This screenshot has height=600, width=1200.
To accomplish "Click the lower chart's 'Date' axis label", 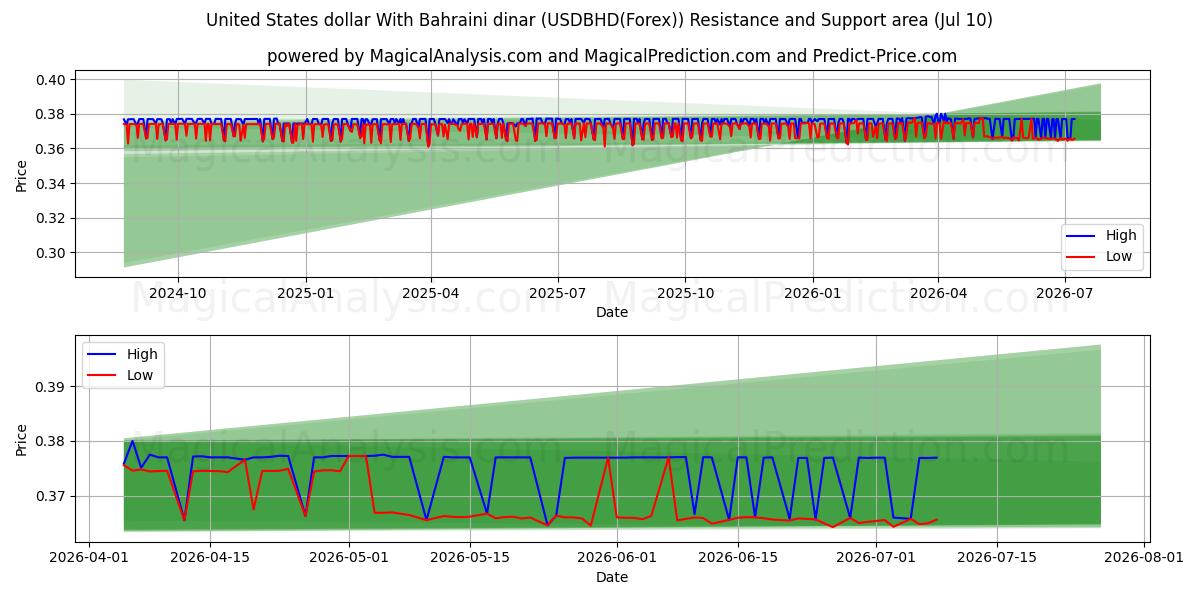I will [612, 577].
